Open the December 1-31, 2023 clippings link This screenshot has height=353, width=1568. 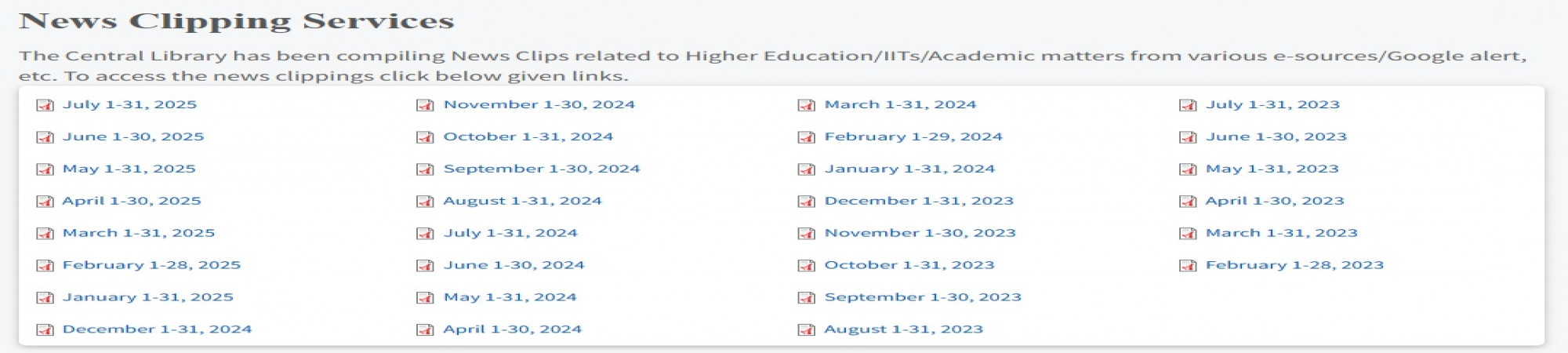coord(919,201)
